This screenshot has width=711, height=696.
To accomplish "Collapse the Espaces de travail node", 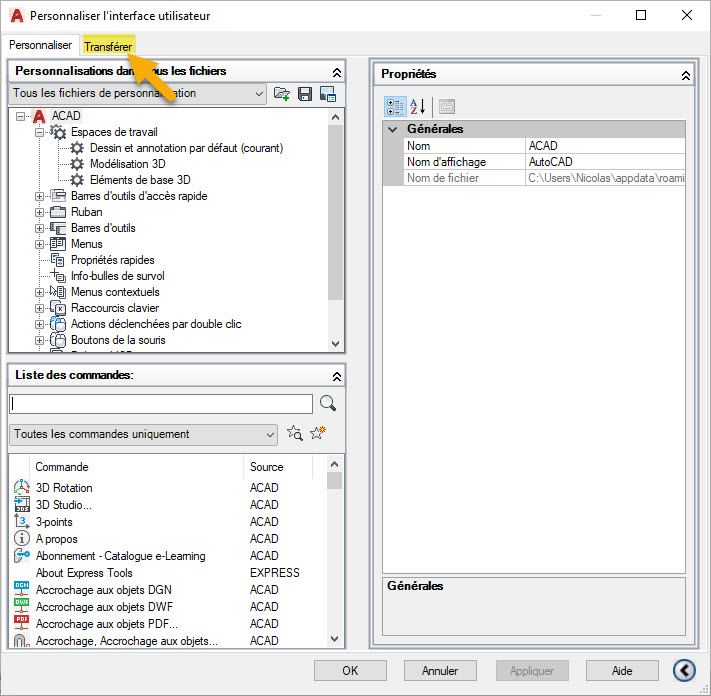I will (x=39, y=132).
